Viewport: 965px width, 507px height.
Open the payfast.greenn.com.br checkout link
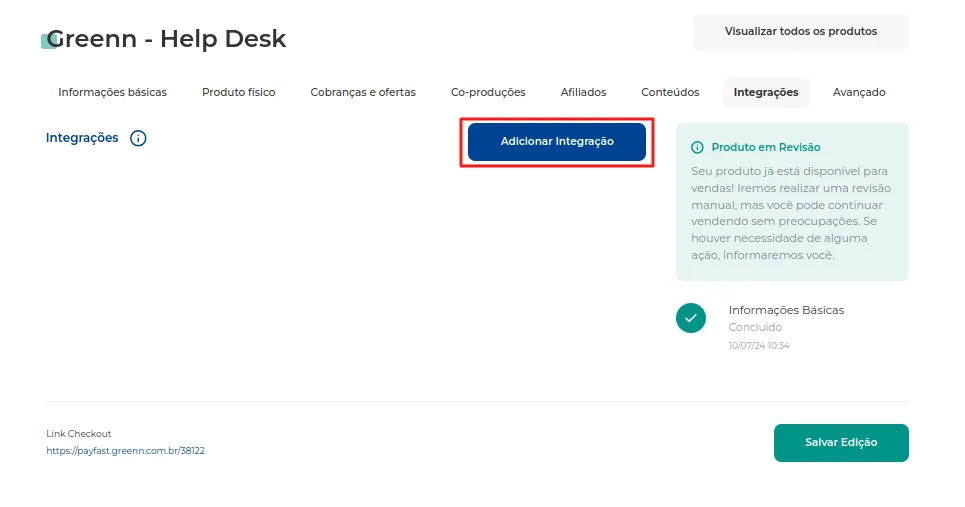(x=126, y=451)
